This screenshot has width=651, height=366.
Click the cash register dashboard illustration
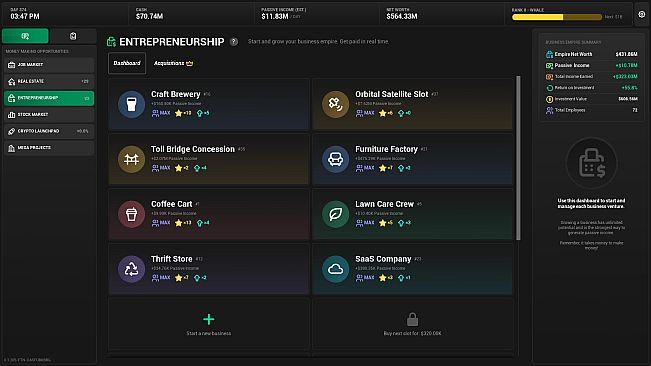pyautogui.click(x=592, y=163)
